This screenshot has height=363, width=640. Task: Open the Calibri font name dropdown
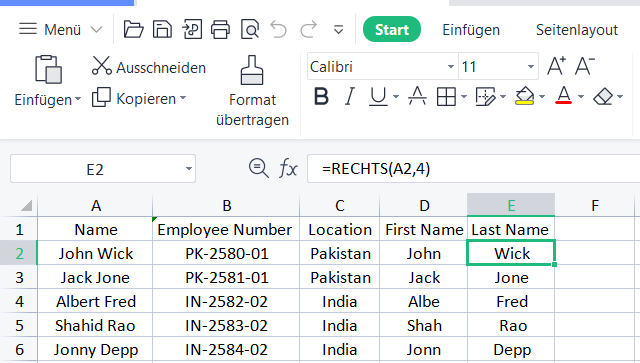tap(451, 67)
